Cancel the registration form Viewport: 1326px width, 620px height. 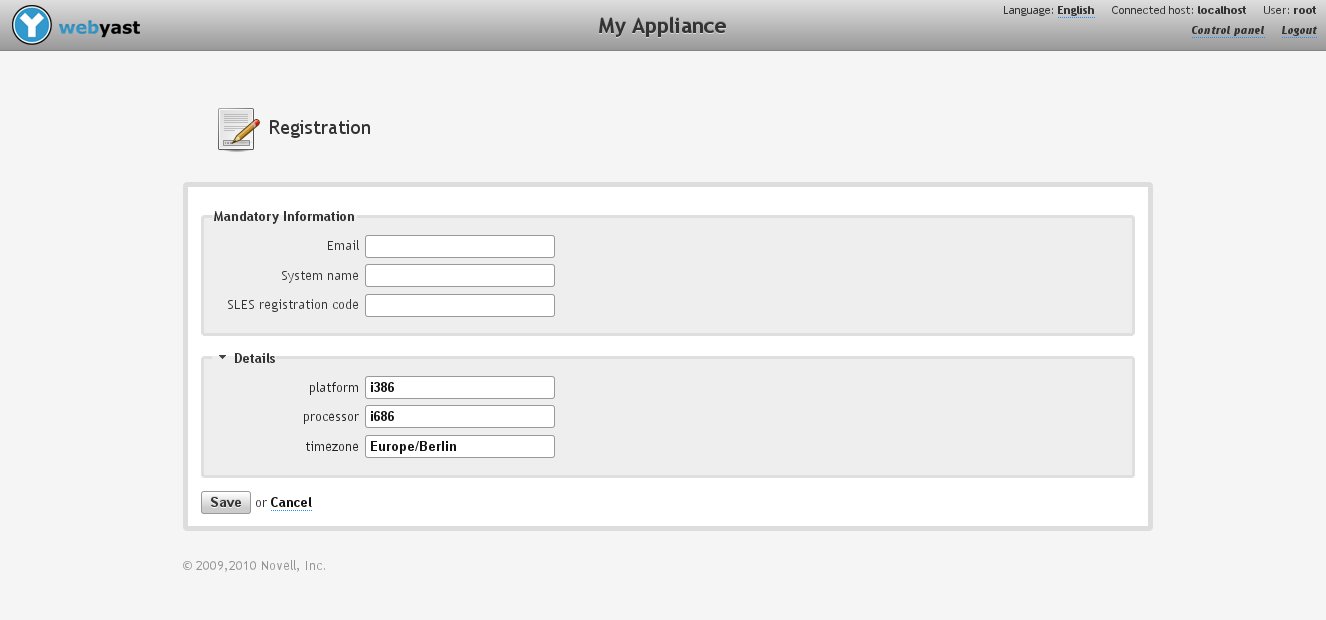tap(291, 503)
